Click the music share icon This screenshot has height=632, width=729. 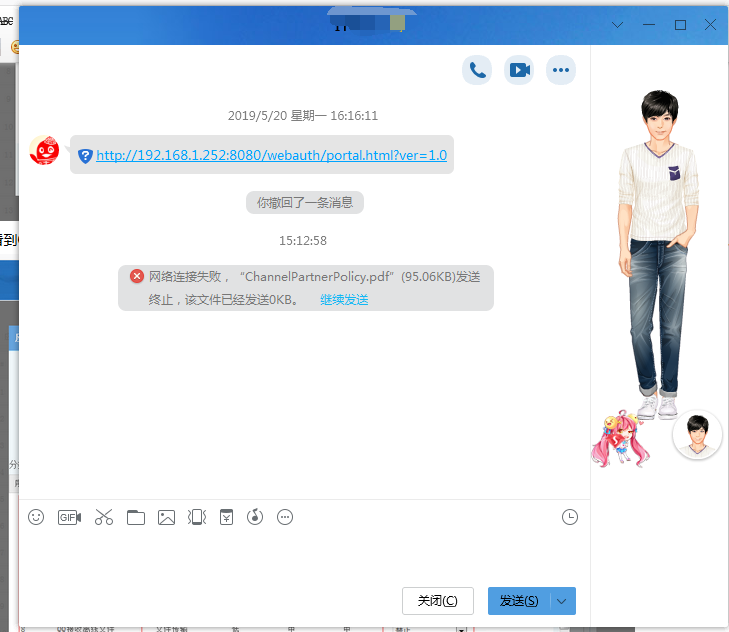tap(255, 517)
